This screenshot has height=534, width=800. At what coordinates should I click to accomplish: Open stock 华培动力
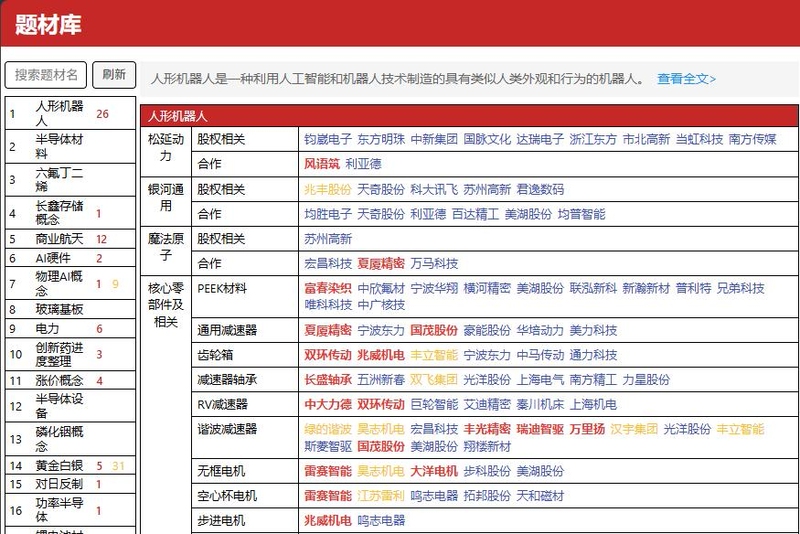(x=540, y=330)
